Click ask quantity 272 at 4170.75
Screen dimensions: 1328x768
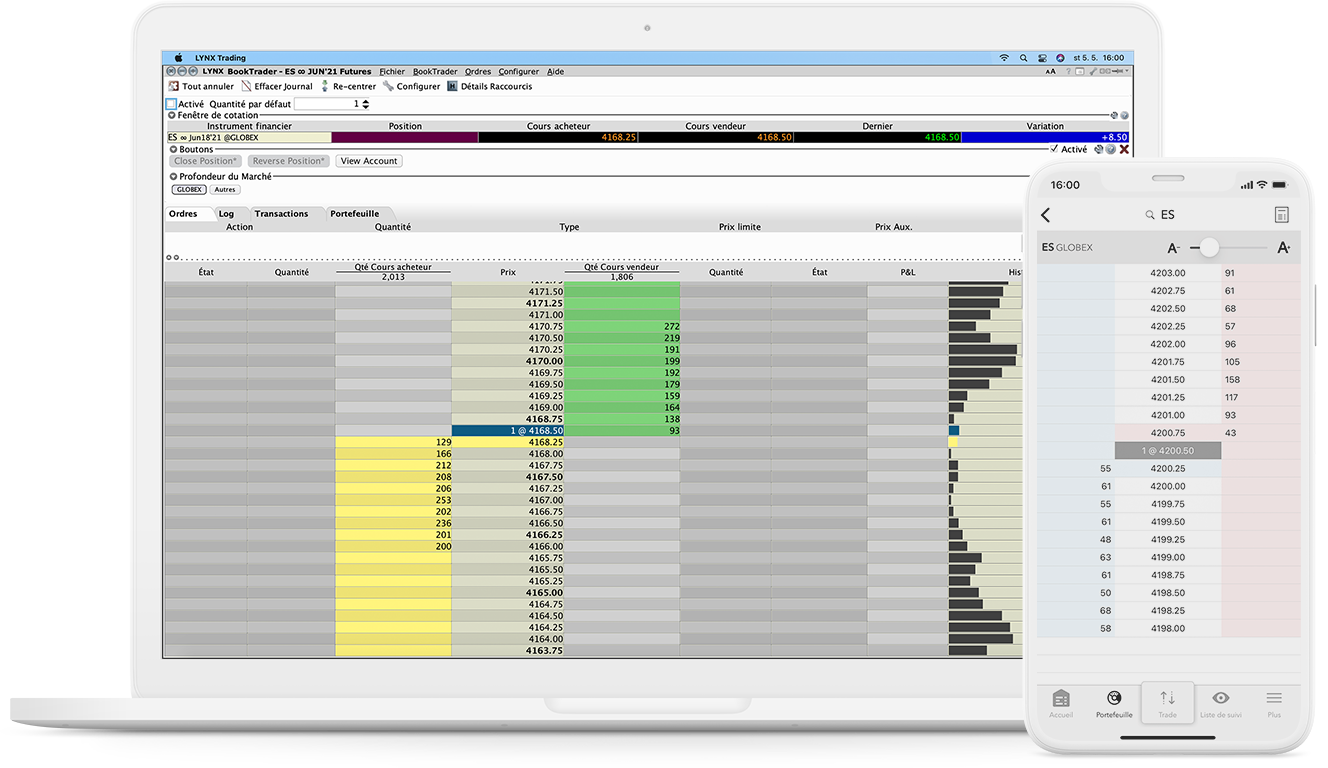click(622, 326)
